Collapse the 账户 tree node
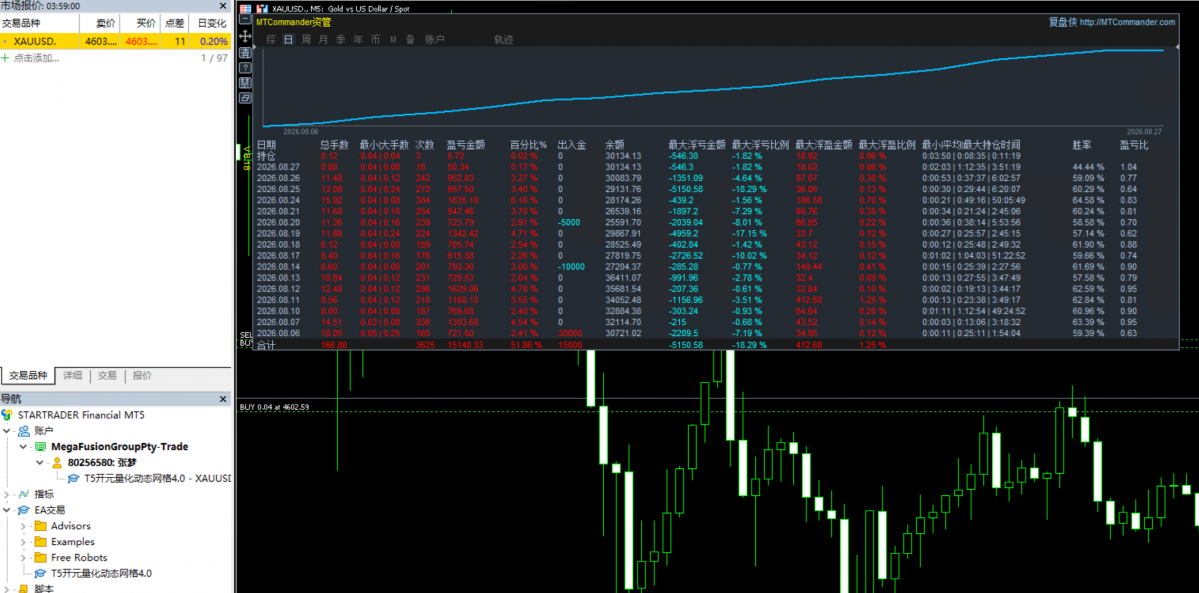 click(7, 431)
